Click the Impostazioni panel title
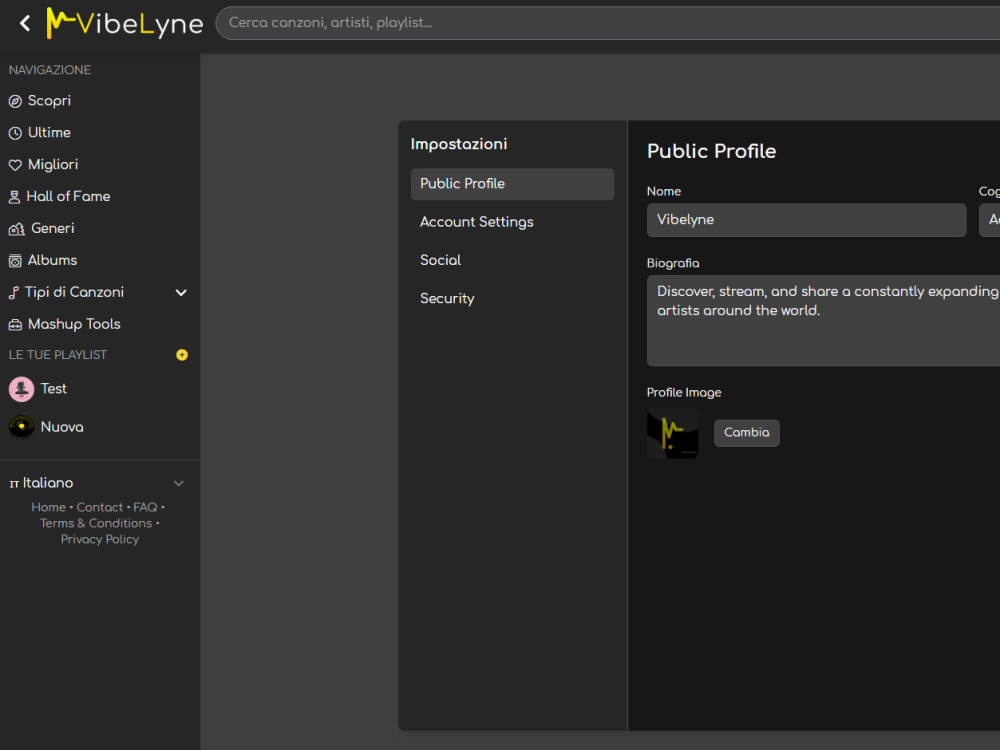 459,144
